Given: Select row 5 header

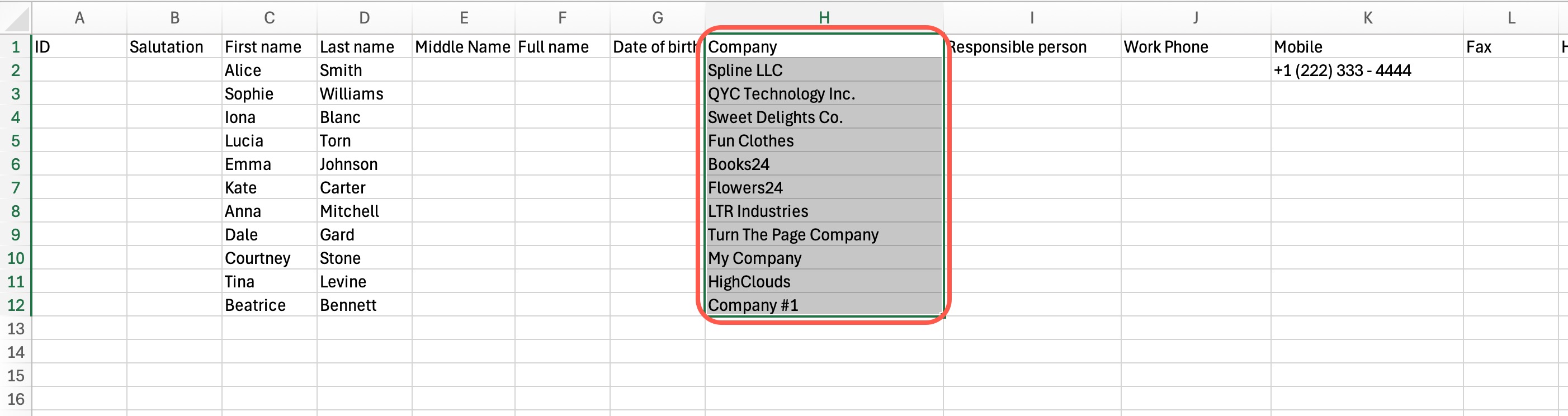Looking at the screenshot, I should tap(16, 140).
